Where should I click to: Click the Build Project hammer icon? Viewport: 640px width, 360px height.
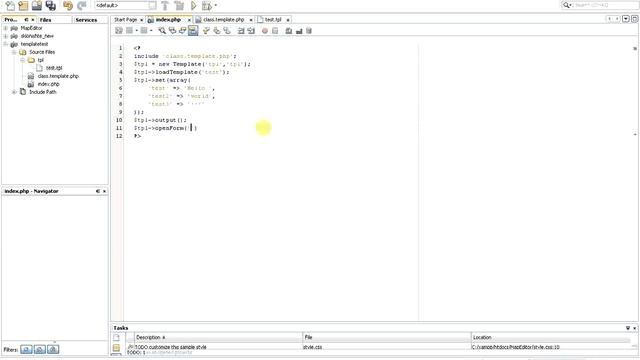[165, 6]
